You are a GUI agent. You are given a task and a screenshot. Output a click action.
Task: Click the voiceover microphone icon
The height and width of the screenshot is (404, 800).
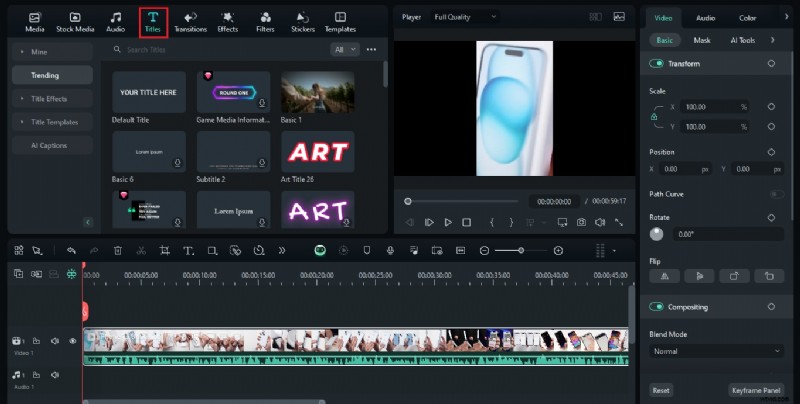389,250
